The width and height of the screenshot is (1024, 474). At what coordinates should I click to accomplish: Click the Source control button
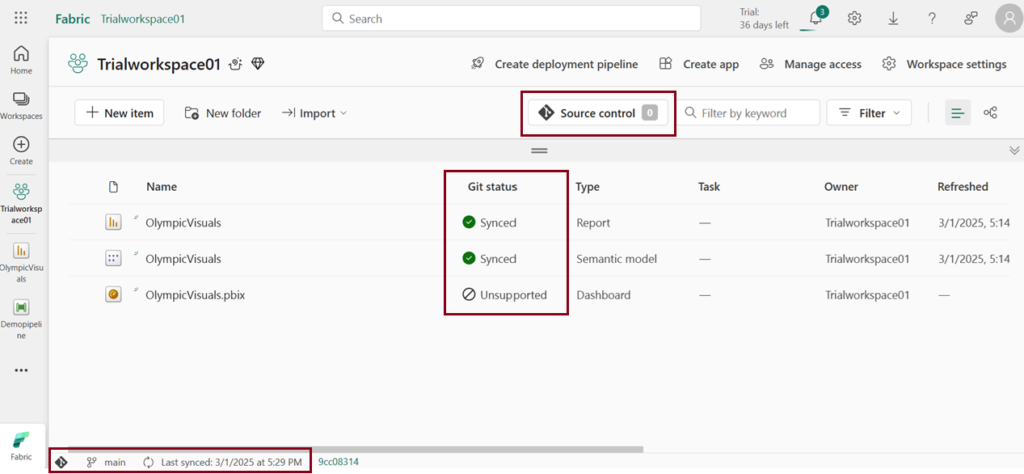click(x=597, y=113)
